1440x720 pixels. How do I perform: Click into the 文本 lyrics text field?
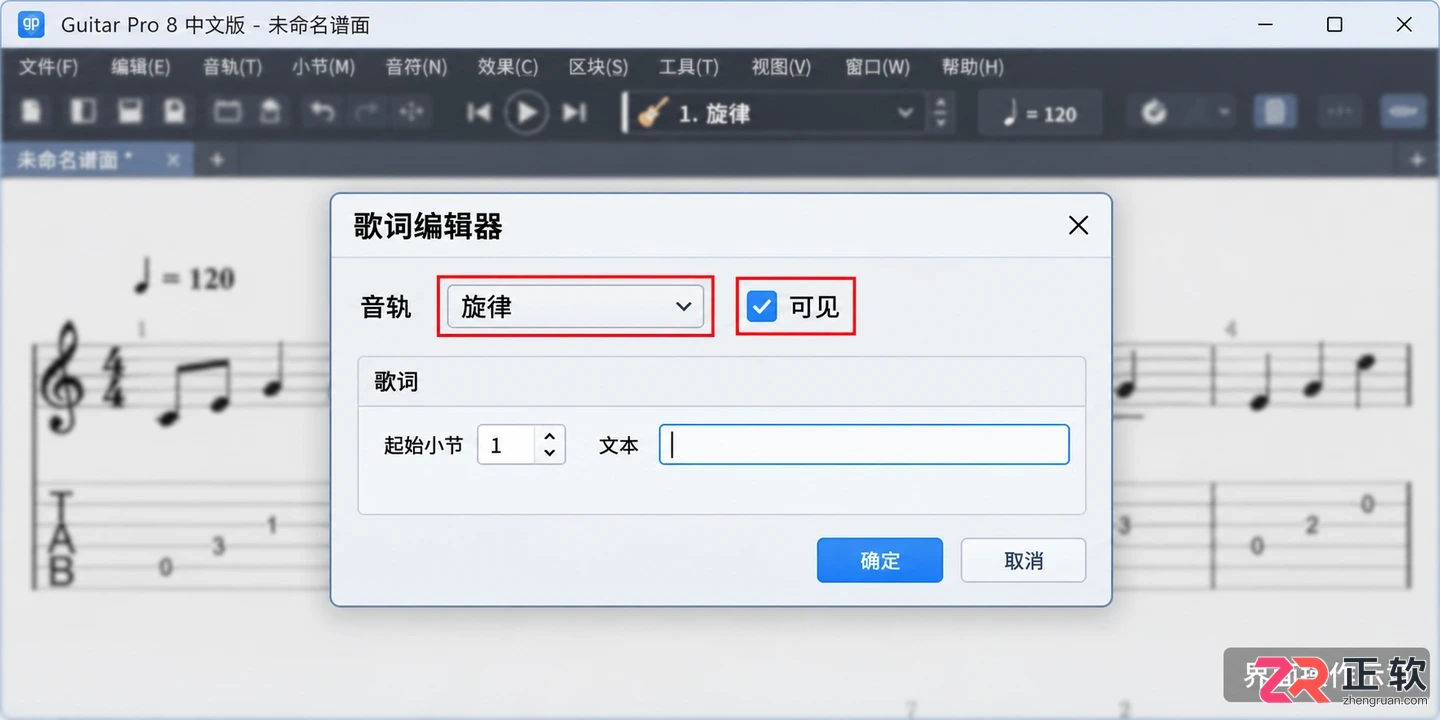[864, 445]
